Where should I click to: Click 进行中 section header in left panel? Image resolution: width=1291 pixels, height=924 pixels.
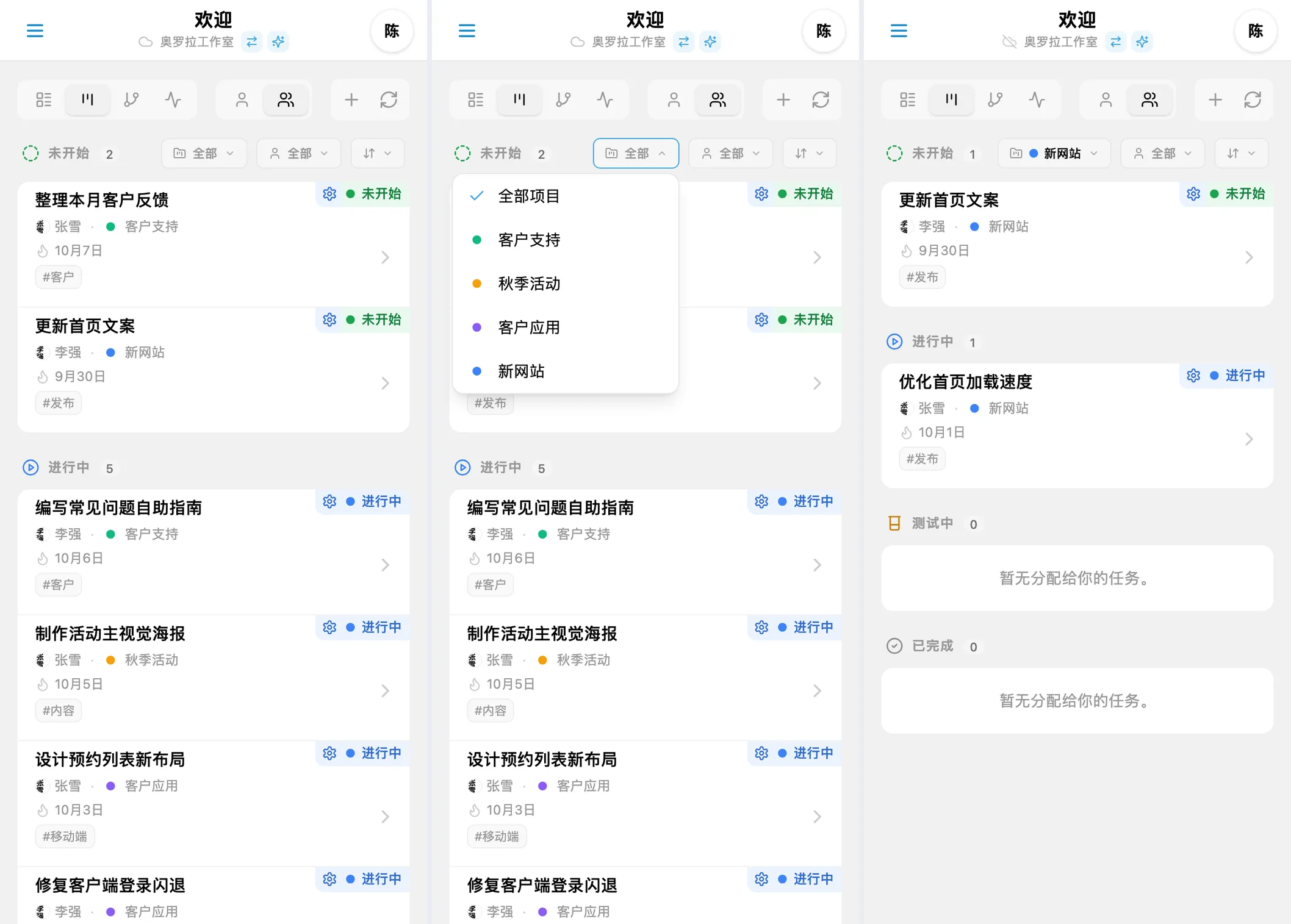coord(68,468)
